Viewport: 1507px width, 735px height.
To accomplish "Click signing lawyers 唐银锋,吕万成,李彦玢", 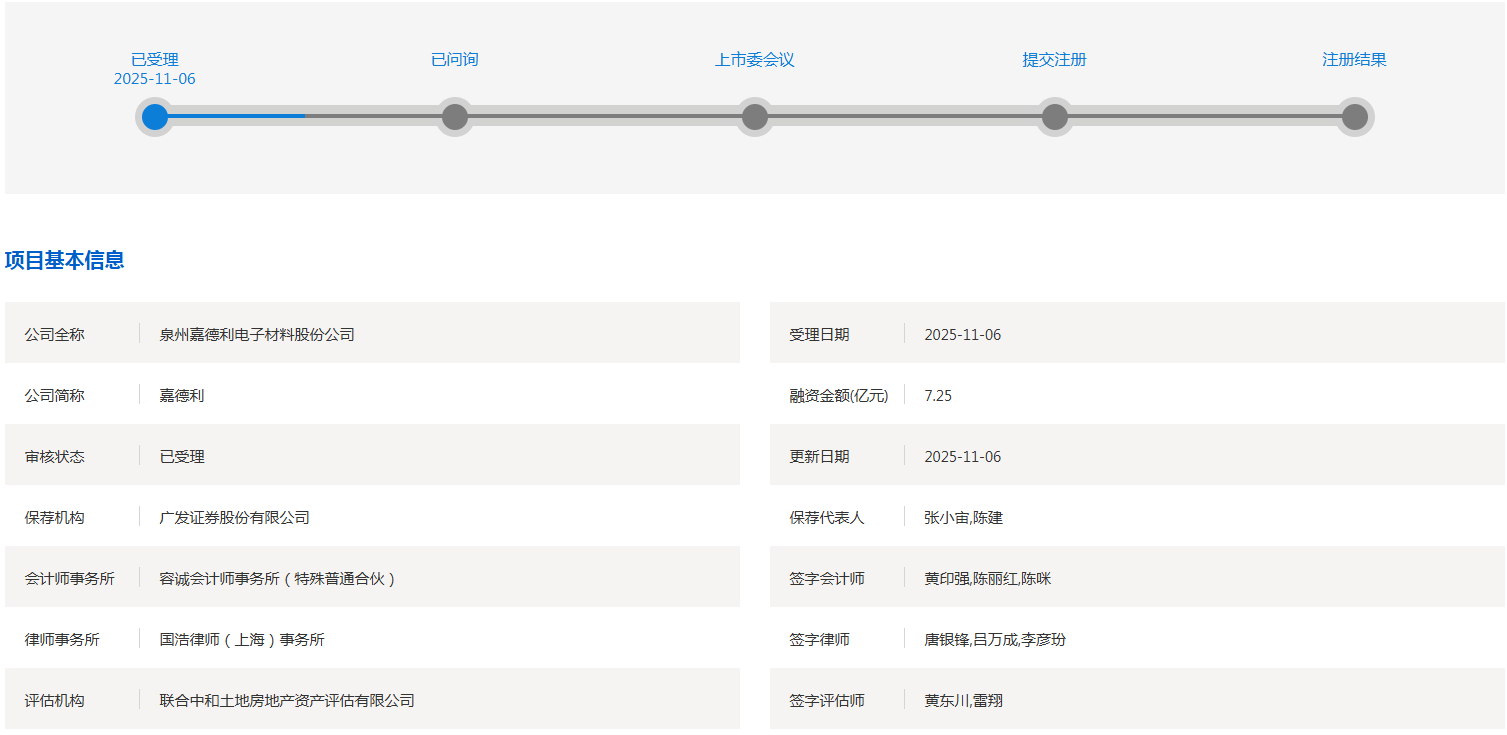I will (x=995, y=640).
